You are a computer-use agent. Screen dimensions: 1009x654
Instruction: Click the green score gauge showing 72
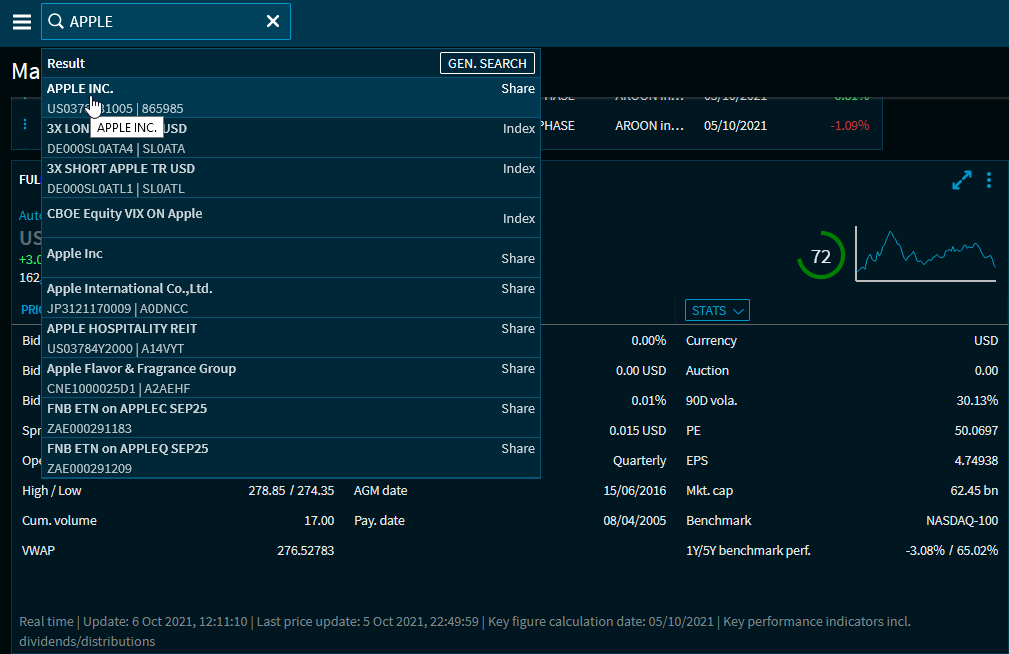pos(820,257)
